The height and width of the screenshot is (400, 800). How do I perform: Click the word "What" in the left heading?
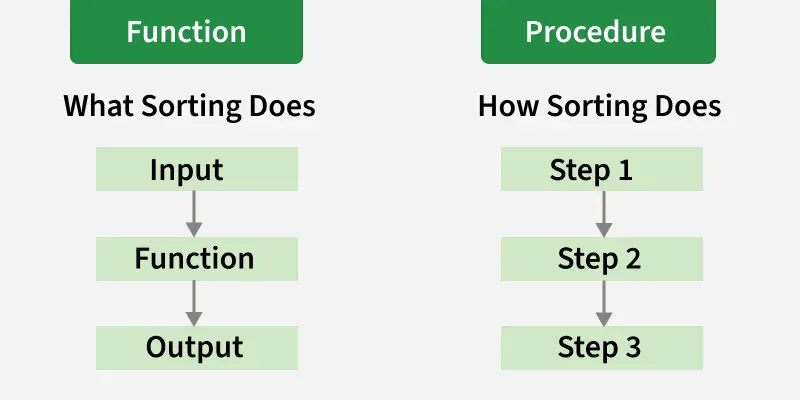point(95,106)
